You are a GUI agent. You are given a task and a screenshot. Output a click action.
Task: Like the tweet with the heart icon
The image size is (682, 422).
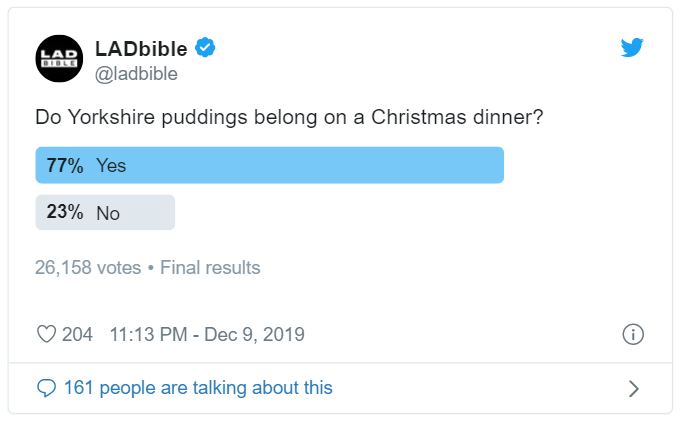(x=46, y=334)
